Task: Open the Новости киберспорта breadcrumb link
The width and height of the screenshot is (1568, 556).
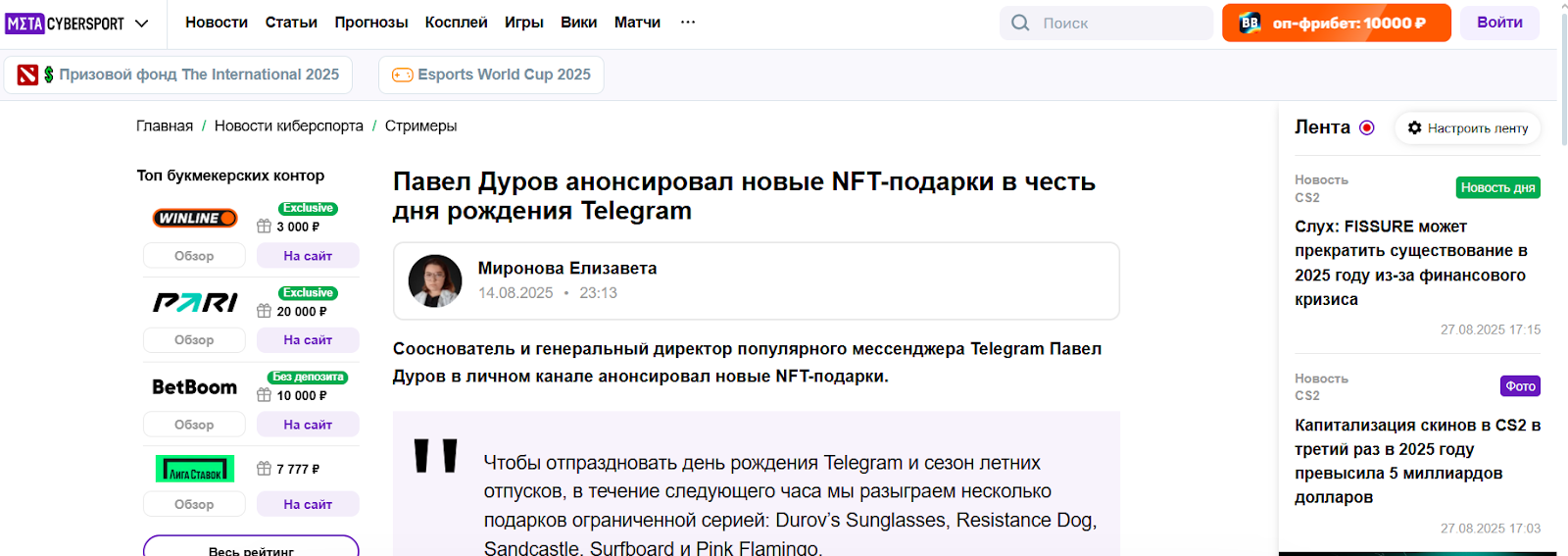Action: (289, 126)
